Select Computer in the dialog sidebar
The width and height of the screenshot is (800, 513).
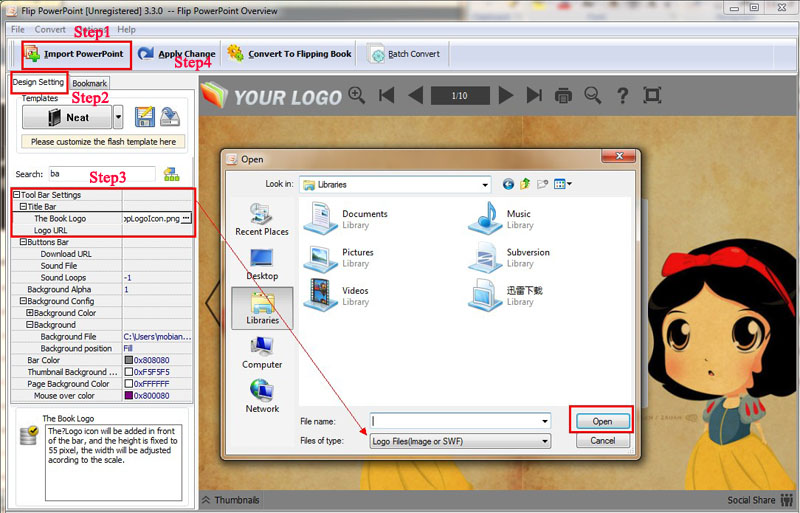pyautogui.click(x=262, y=353)
